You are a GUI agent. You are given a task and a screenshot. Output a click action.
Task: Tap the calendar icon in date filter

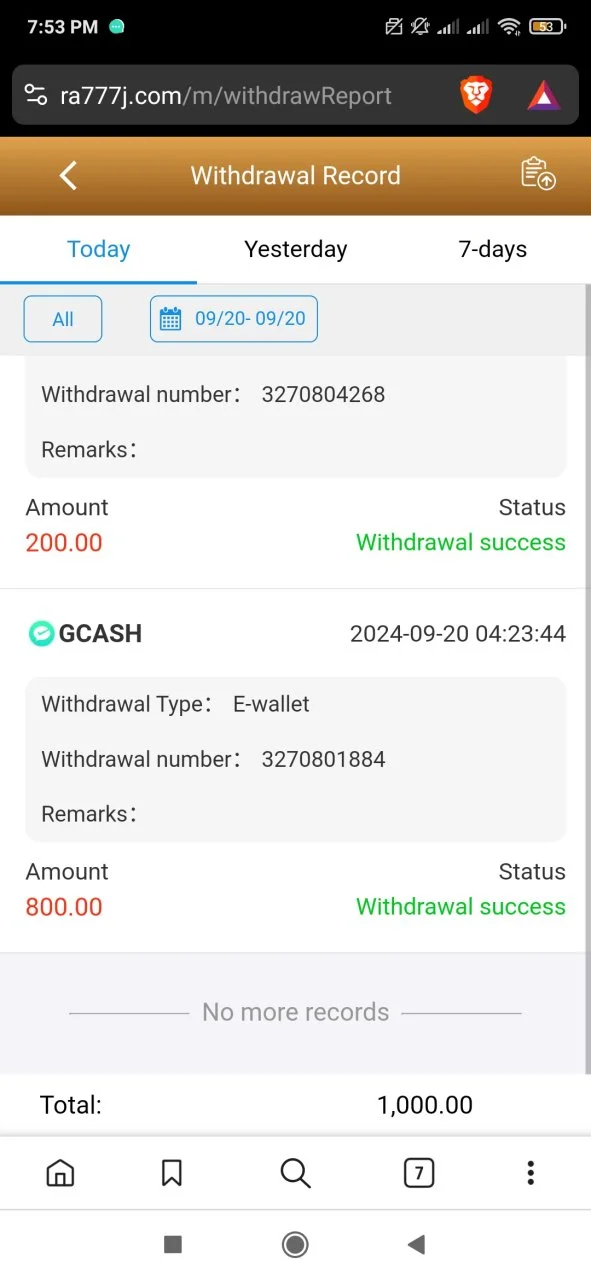coord(171,319)
